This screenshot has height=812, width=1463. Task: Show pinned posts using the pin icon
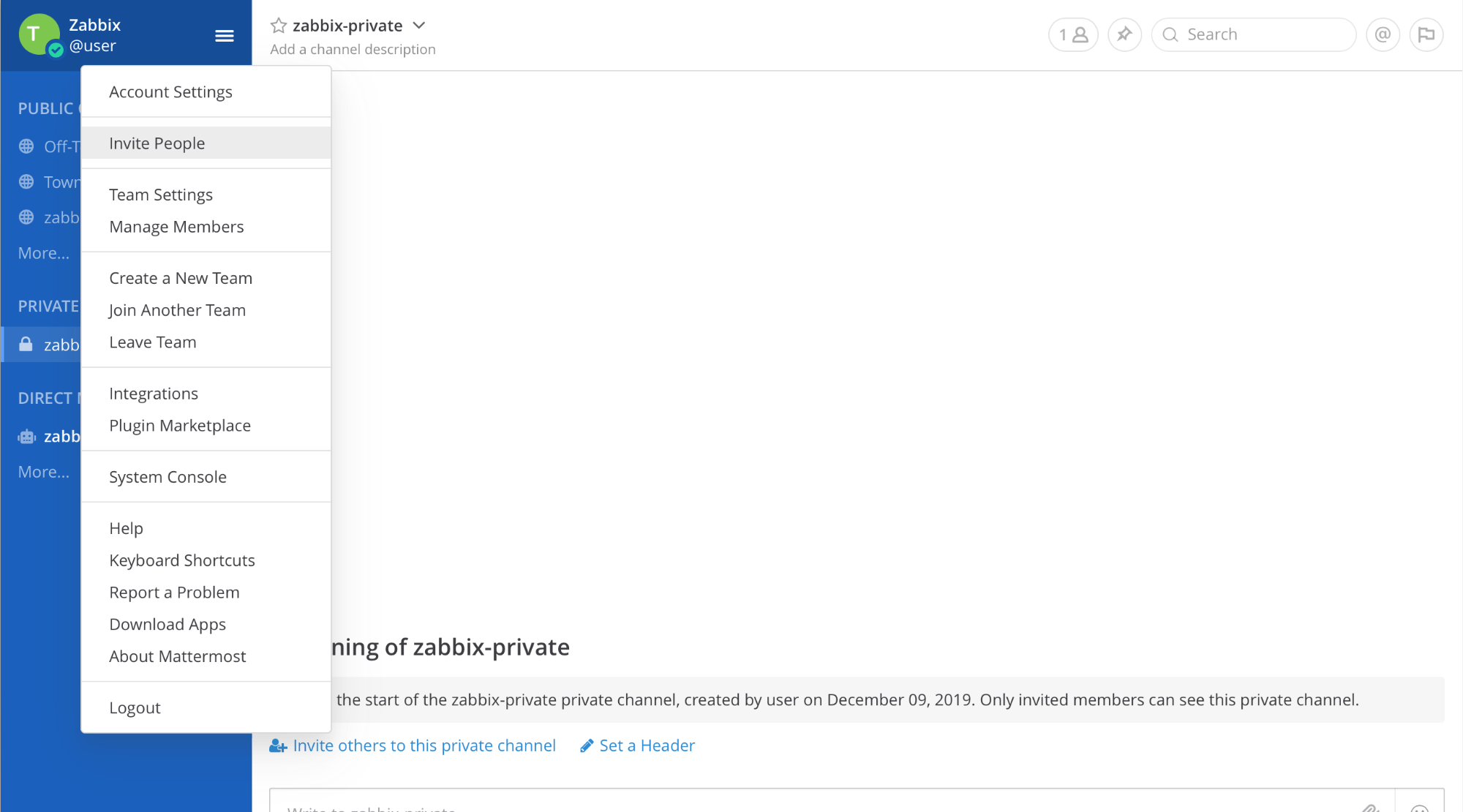click(x=1124, y=34)
